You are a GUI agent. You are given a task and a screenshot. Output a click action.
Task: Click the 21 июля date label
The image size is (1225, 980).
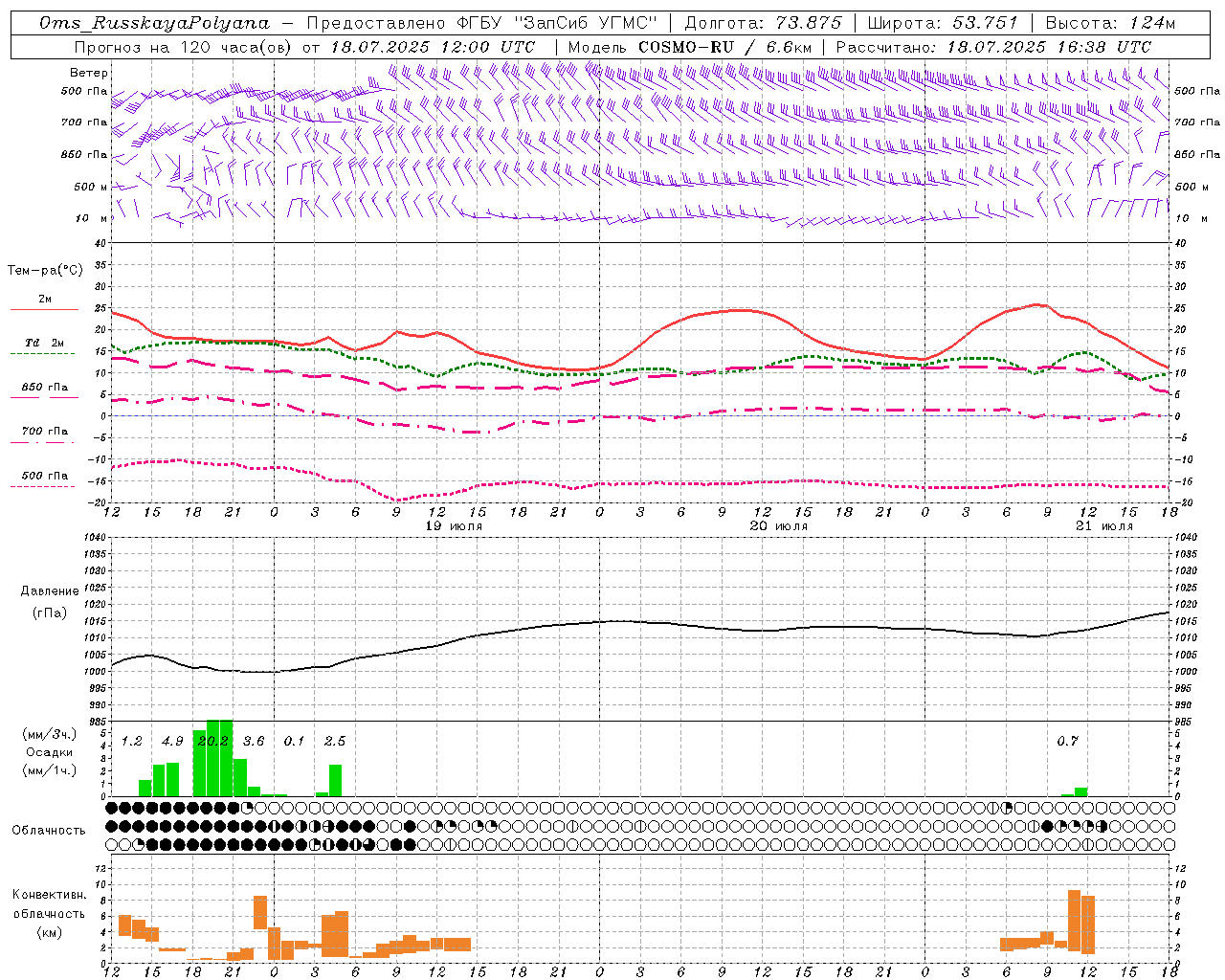1103,526
